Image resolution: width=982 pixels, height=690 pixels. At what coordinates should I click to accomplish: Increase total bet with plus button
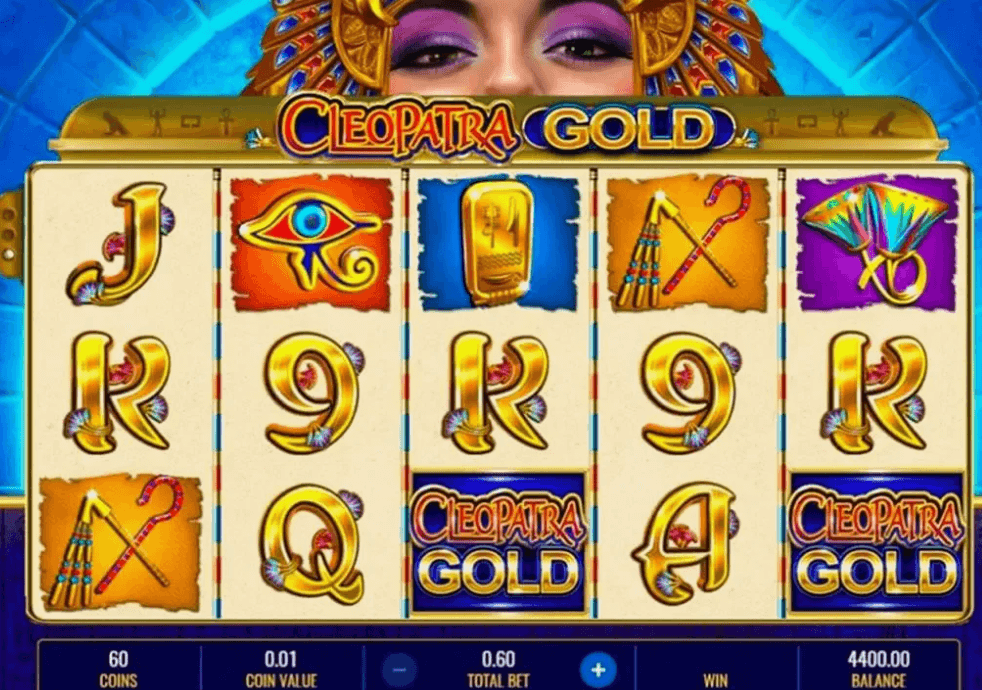click(597, 670)
